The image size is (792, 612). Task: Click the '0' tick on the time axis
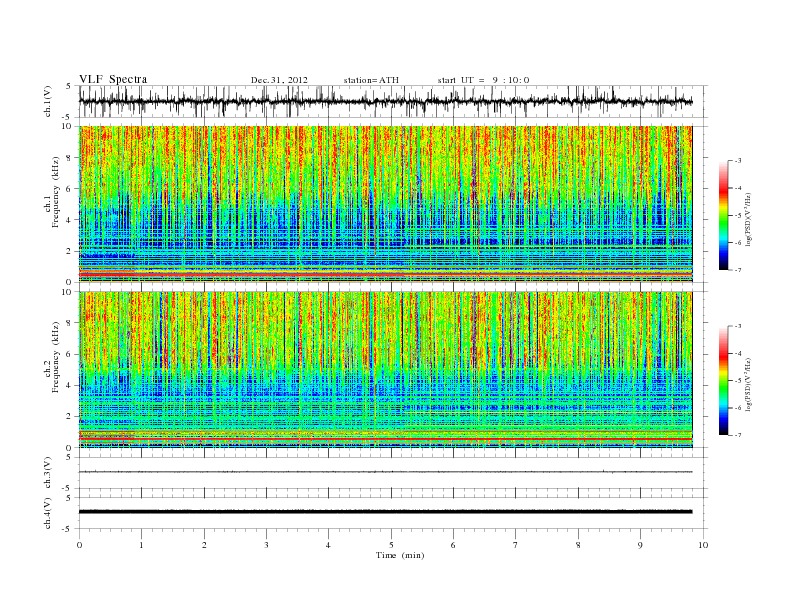79,545
